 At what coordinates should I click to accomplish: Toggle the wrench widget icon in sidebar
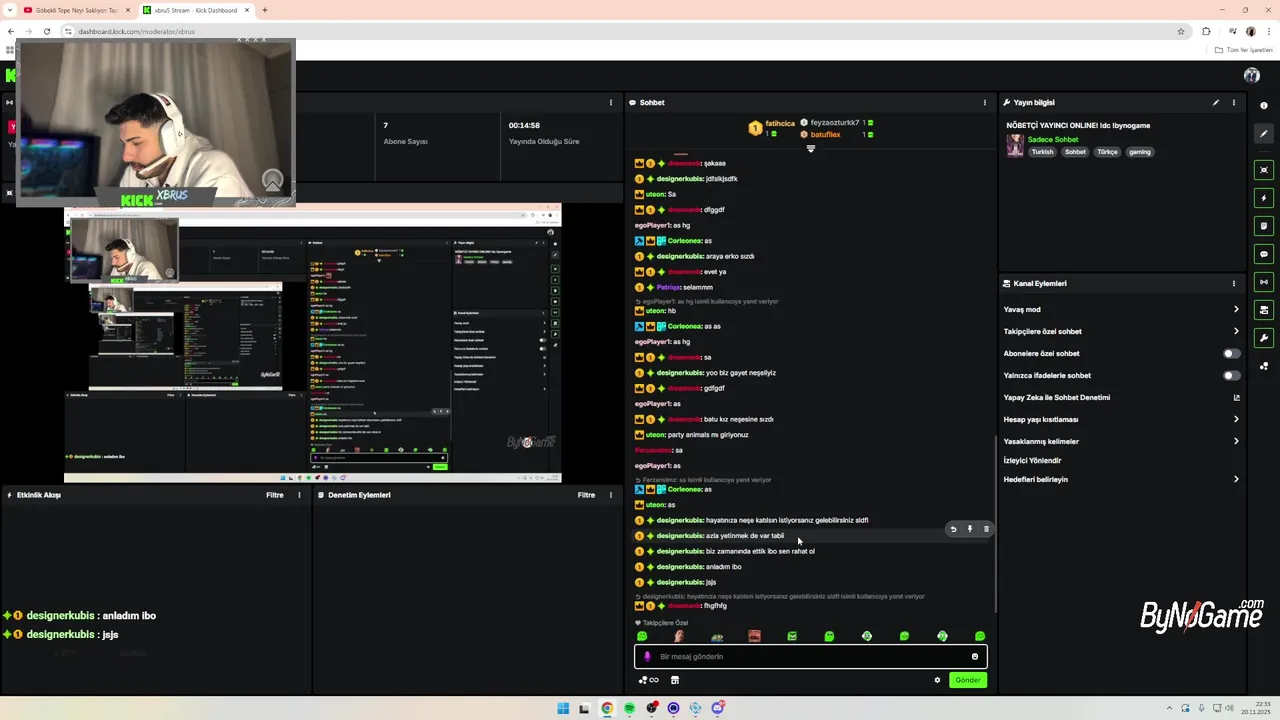tap(1264, 338)
